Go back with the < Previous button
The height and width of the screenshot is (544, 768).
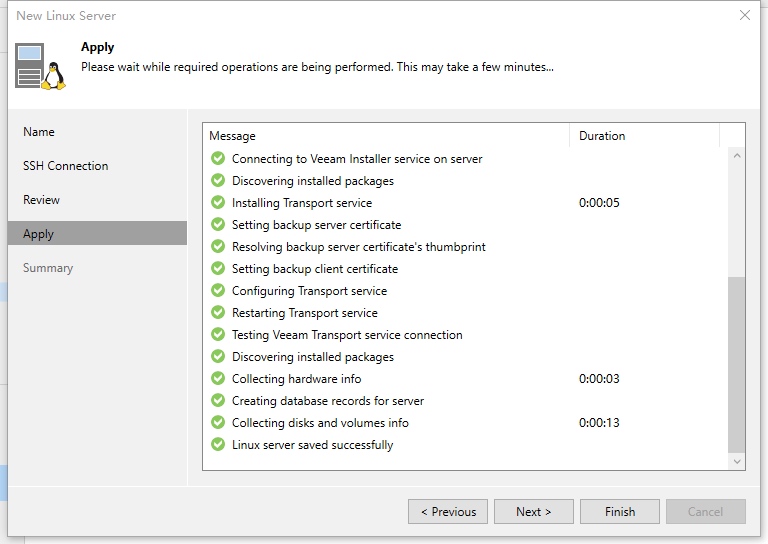coord(448,512)
